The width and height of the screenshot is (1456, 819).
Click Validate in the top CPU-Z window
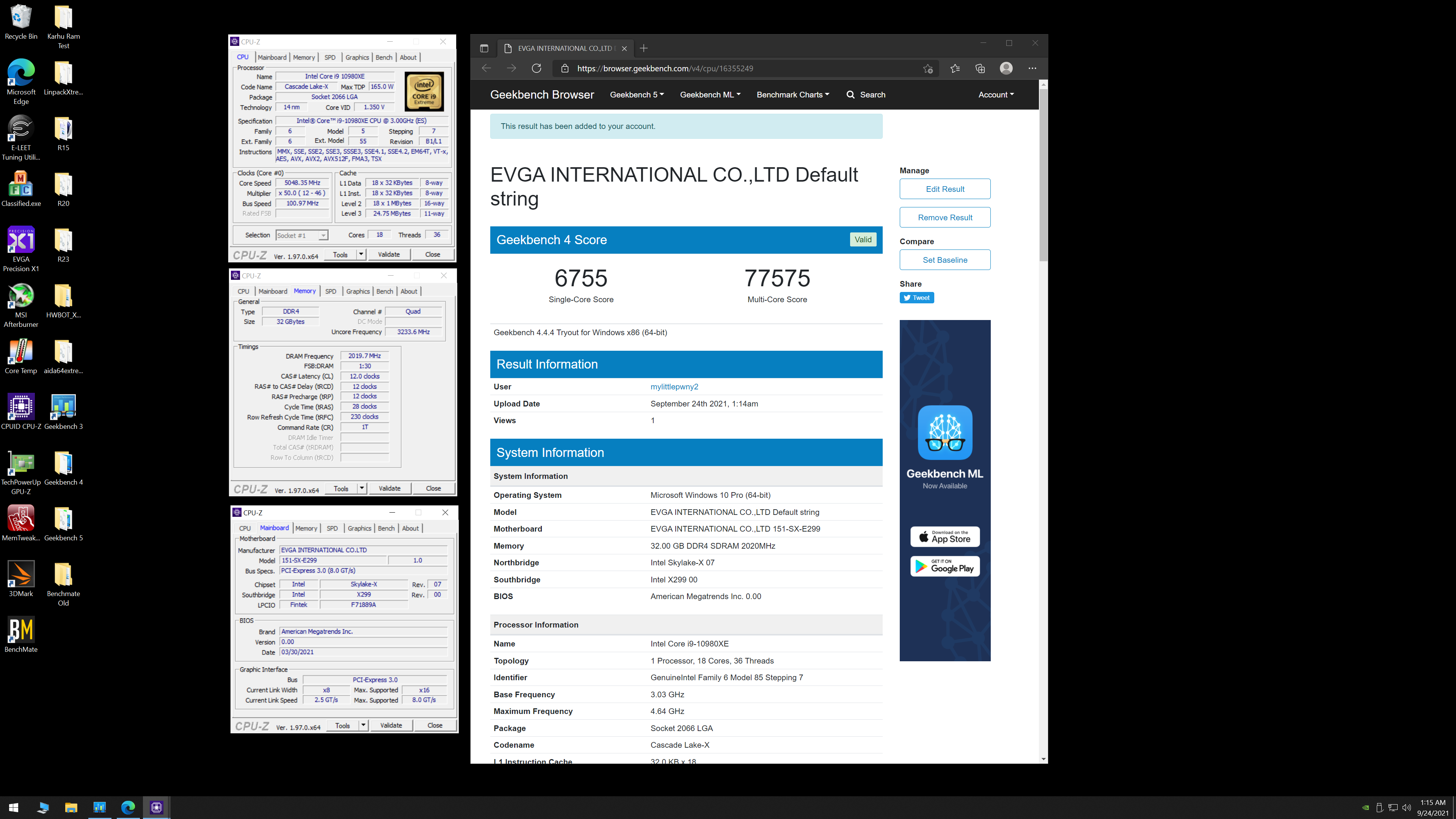[x=389, y=254]
